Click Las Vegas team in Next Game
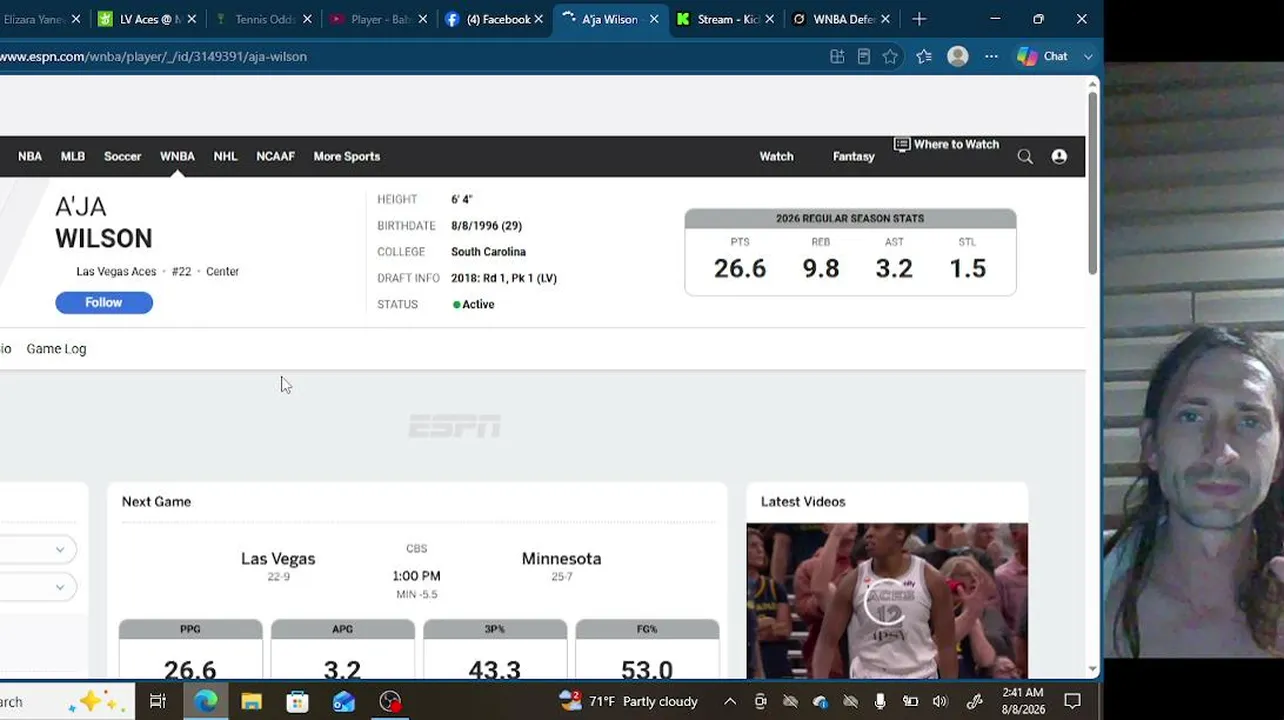 278,559
